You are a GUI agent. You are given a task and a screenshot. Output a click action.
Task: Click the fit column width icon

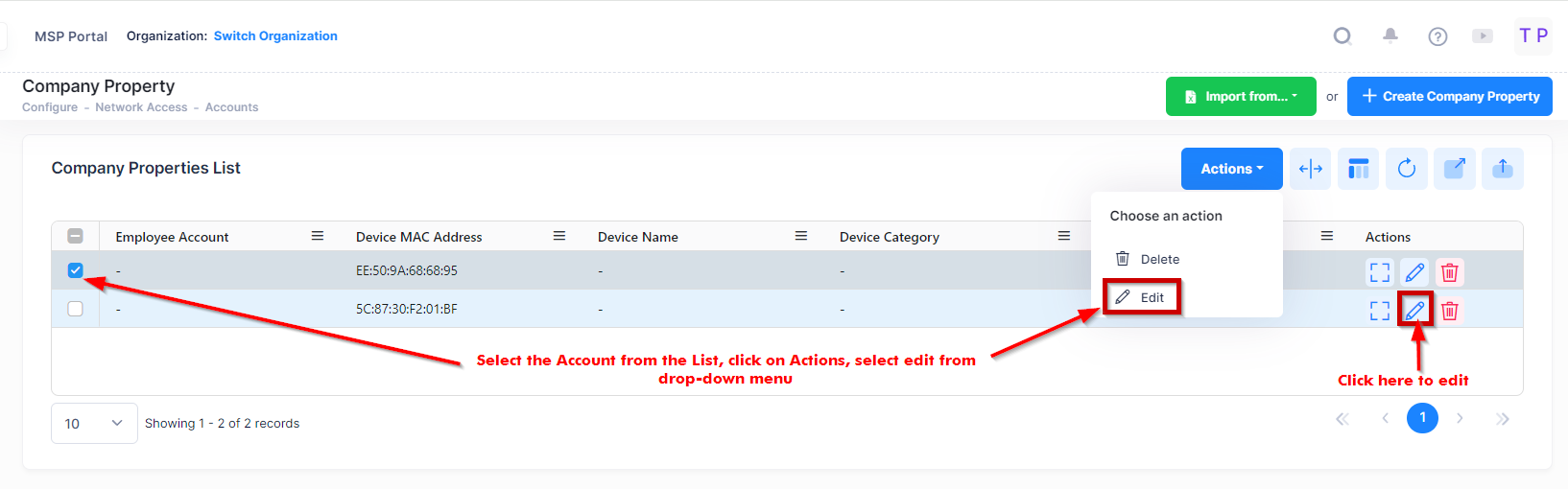click(1310, 169)
